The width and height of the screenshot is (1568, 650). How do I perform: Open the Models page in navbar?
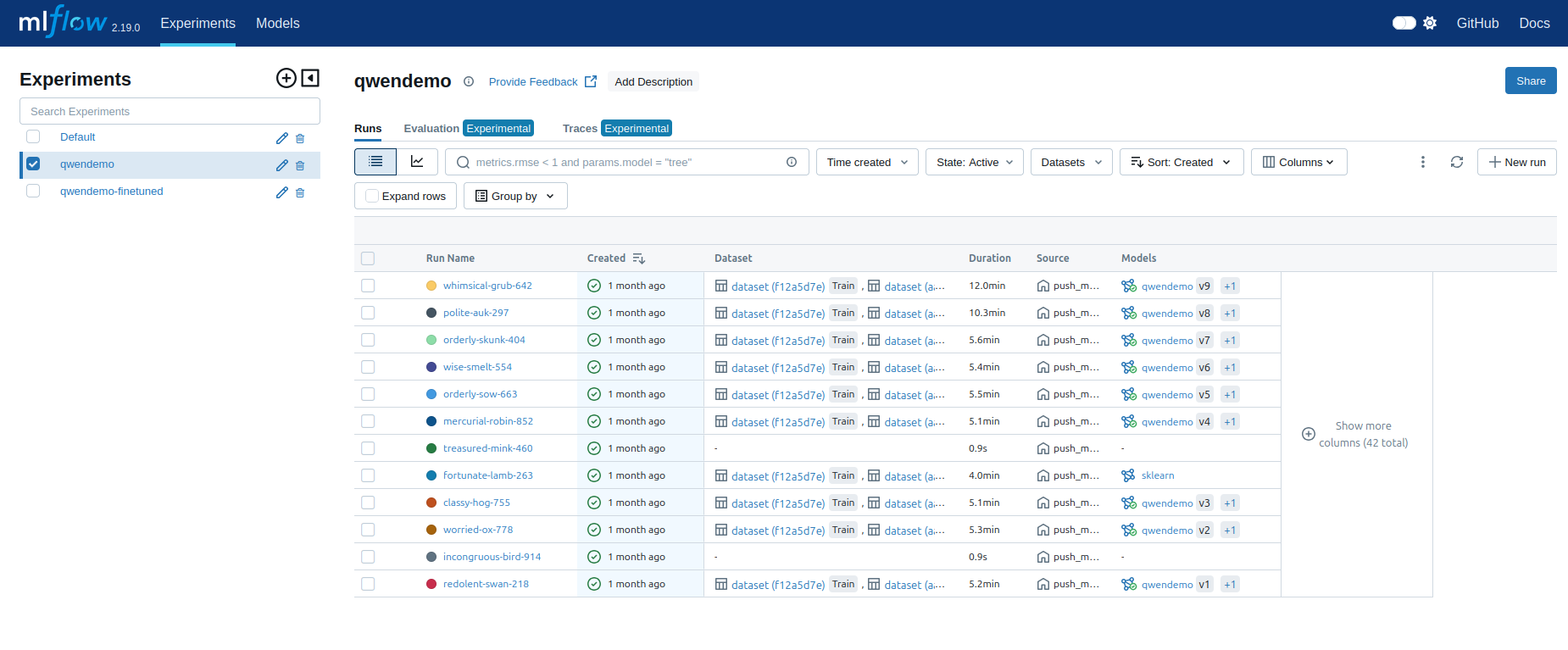click(277, 23)
